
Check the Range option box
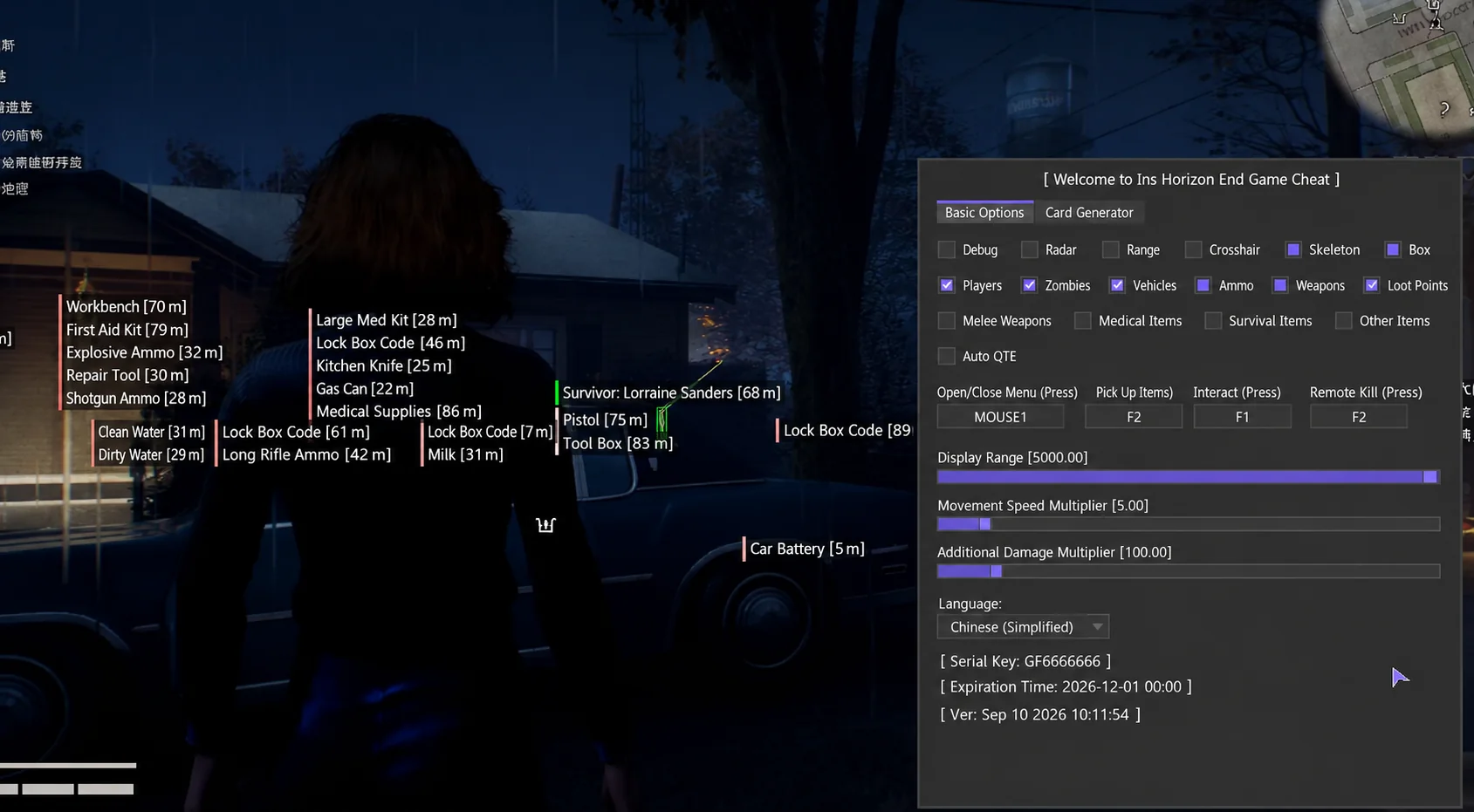(1110, 249)
